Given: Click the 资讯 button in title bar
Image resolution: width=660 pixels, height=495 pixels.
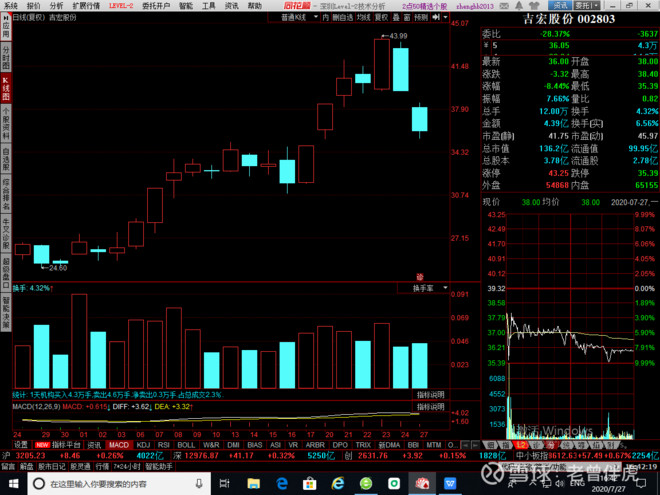Looking at the screenshot, I should point(560,5).
